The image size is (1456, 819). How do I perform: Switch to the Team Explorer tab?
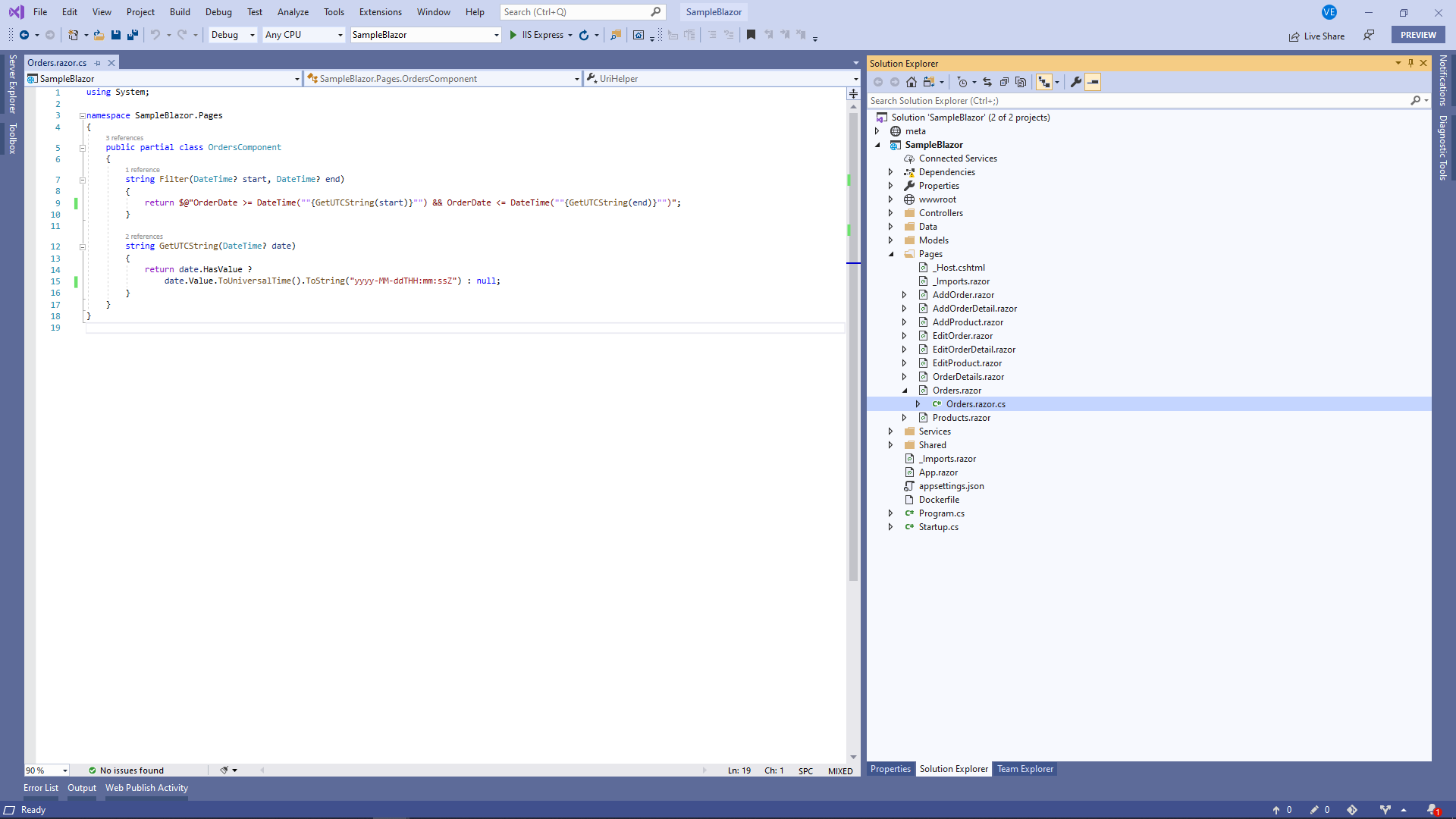(x=1025, y=769)
